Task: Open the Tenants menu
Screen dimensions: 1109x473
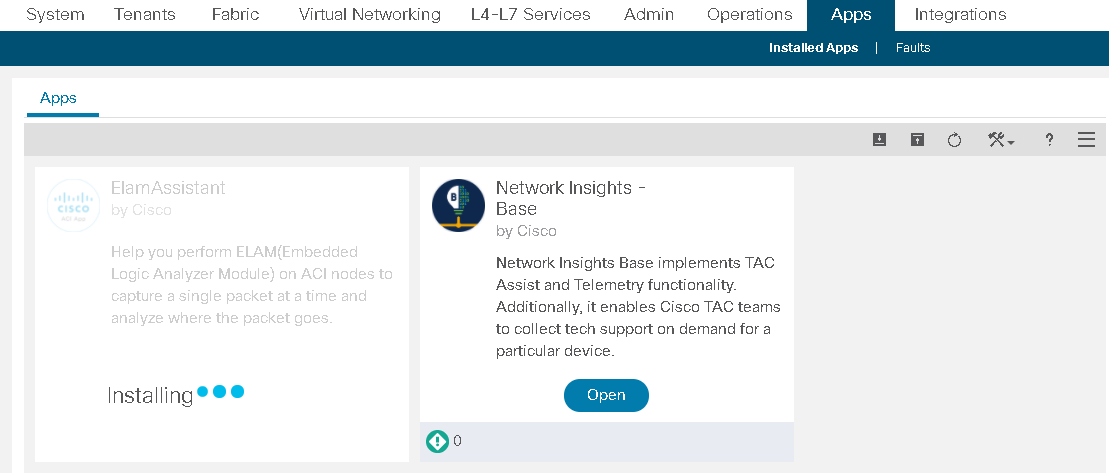Action: 147,15
